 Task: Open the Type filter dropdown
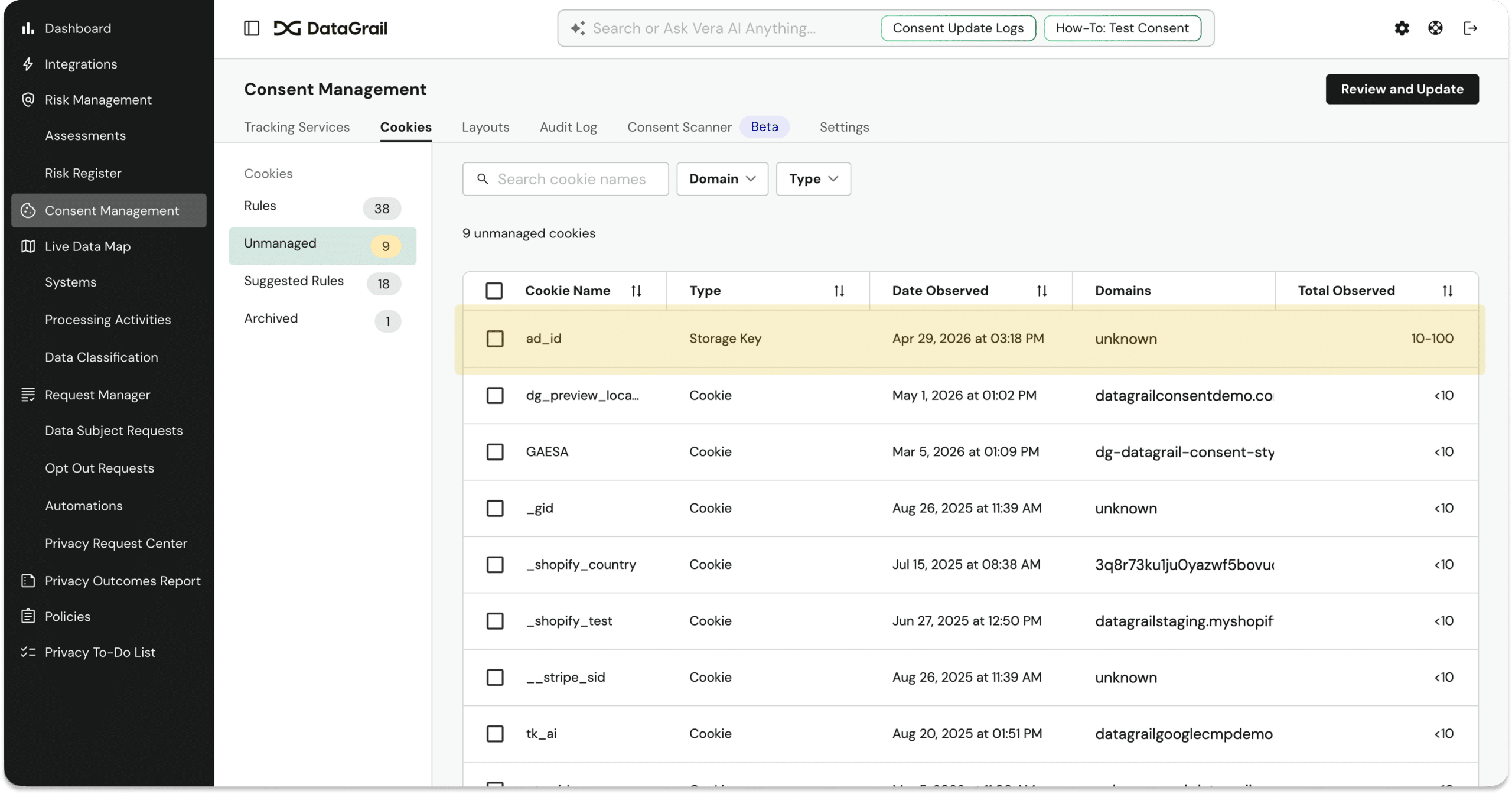(813, 179)
